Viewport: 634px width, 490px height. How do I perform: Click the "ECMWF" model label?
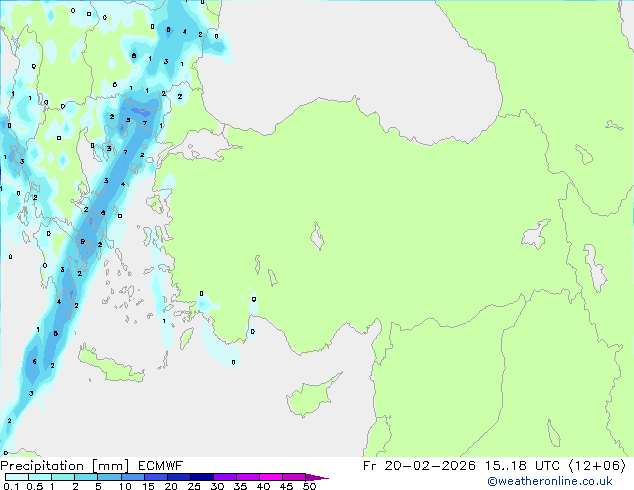161,466
